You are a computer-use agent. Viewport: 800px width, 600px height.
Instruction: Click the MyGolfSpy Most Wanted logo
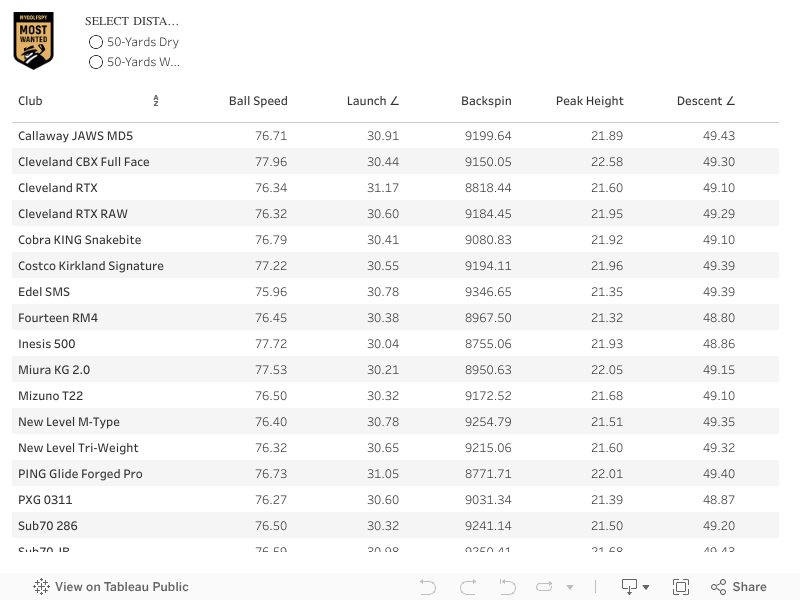click(33, 40)
